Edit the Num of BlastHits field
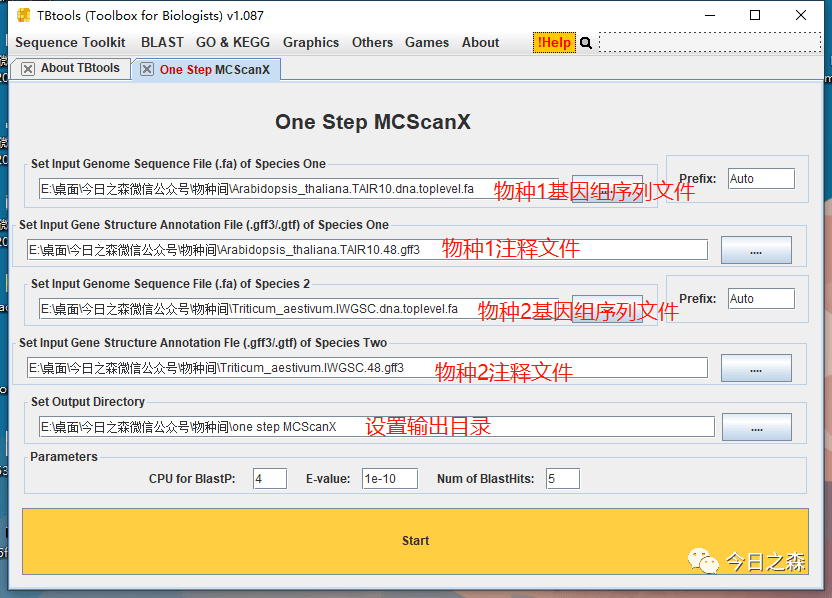Screen dimensions: 832x598 point(563,479)
